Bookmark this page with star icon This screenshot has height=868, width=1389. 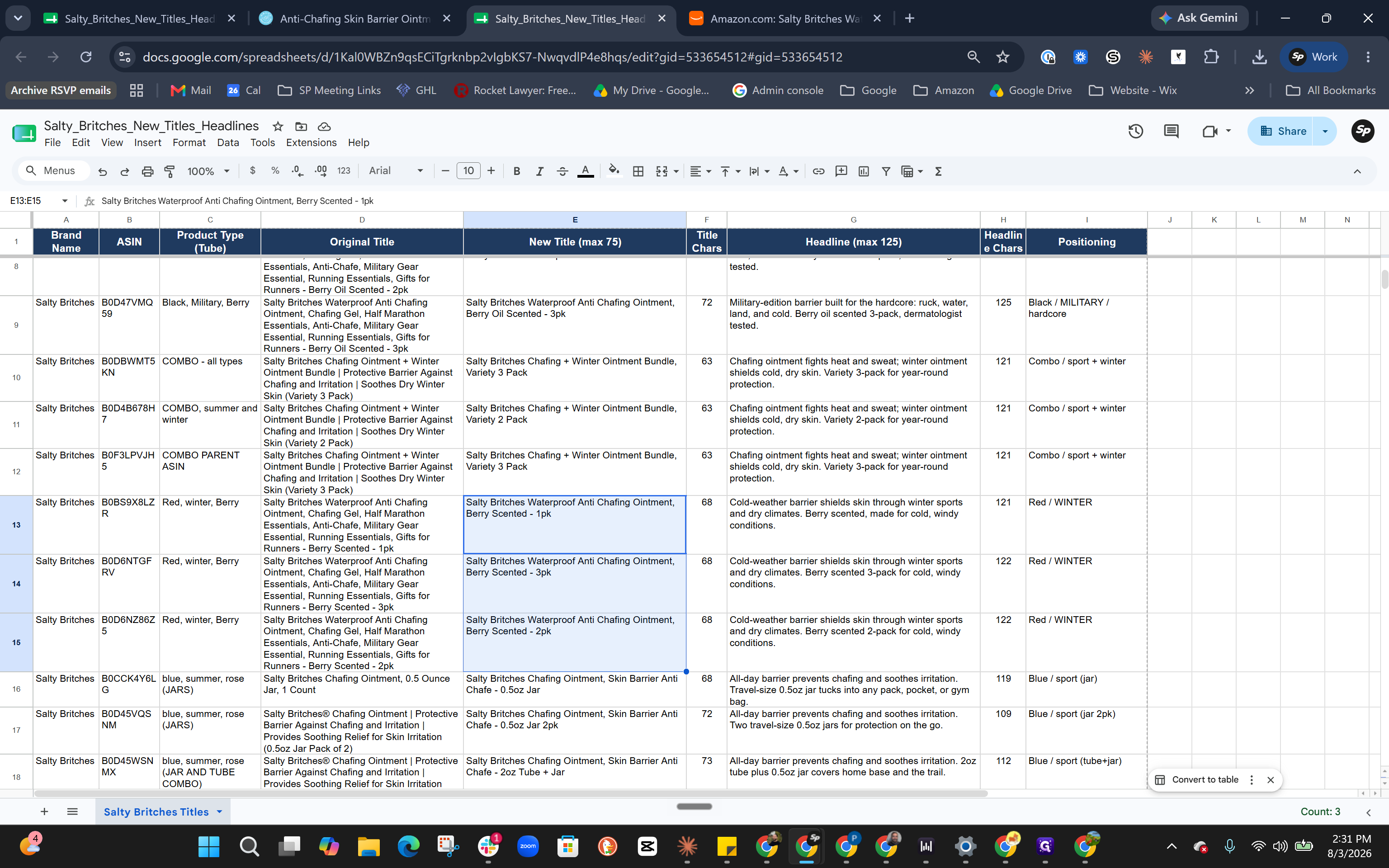(x=1003, y=57)
